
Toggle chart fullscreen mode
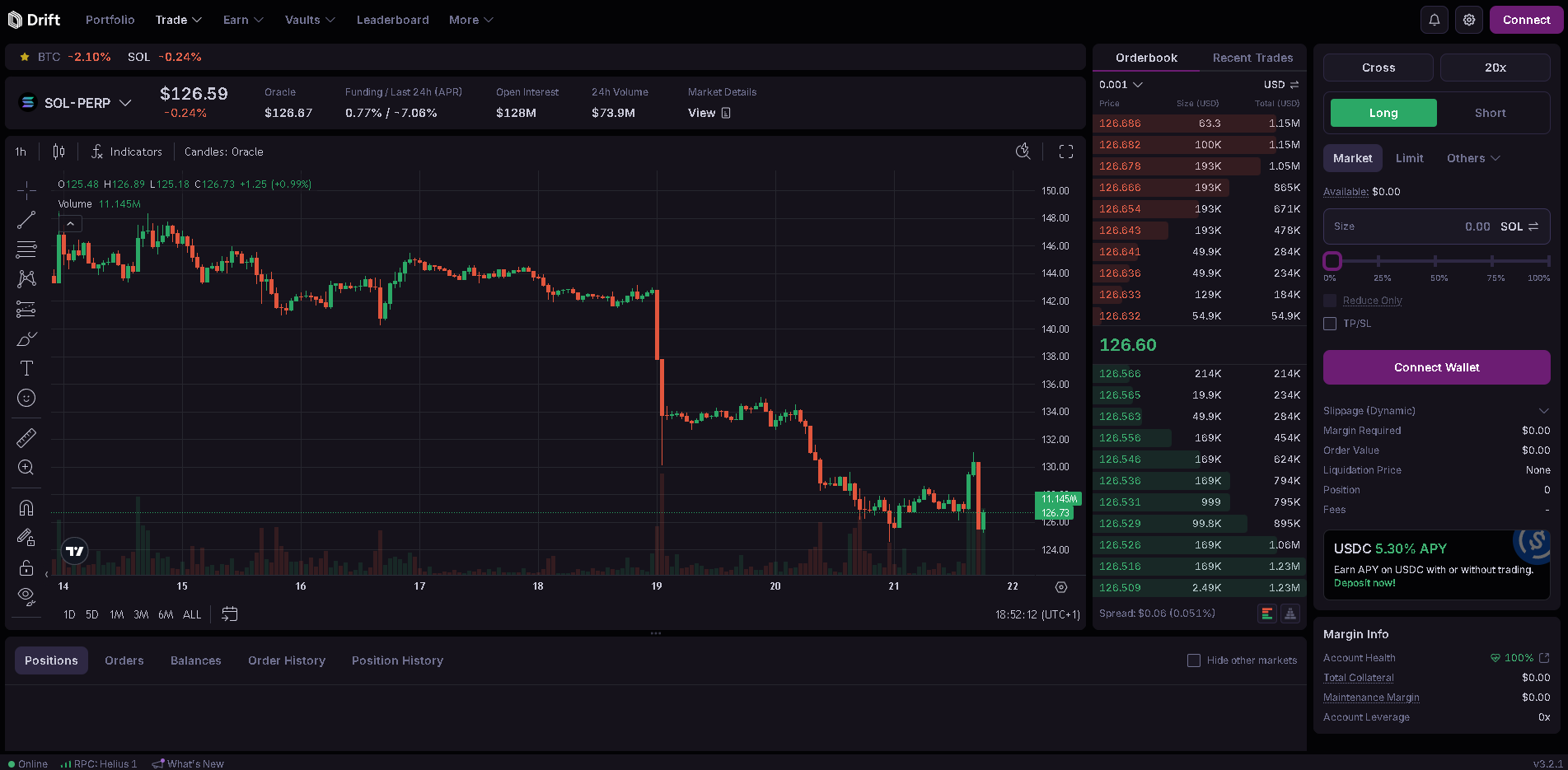click(1065, 152)
